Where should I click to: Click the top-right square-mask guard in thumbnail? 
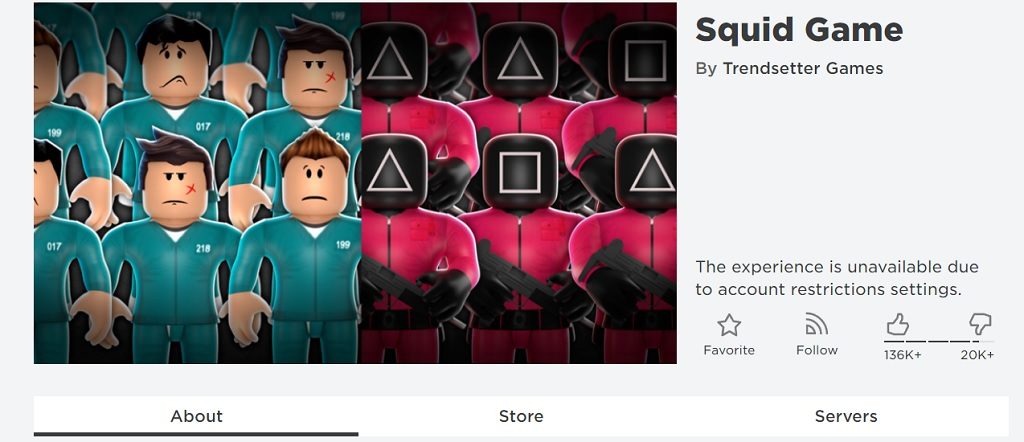coord(645,61)
